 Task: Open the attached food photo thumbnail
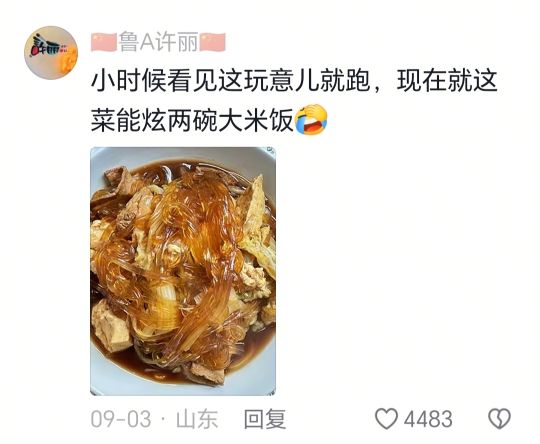click(x=183, y=271)
